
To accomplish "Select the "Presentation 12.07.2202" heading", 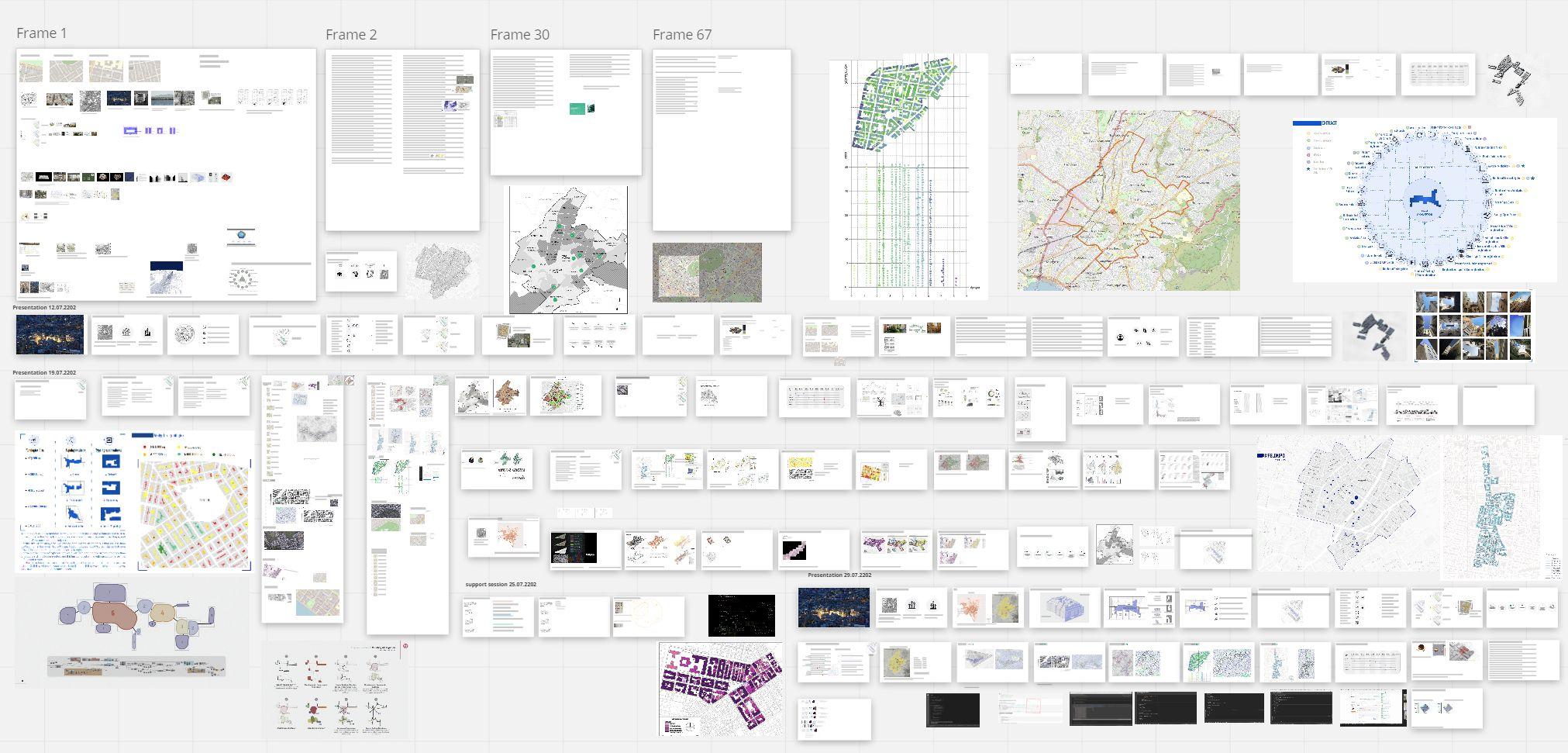I will (x=44, y=308).
